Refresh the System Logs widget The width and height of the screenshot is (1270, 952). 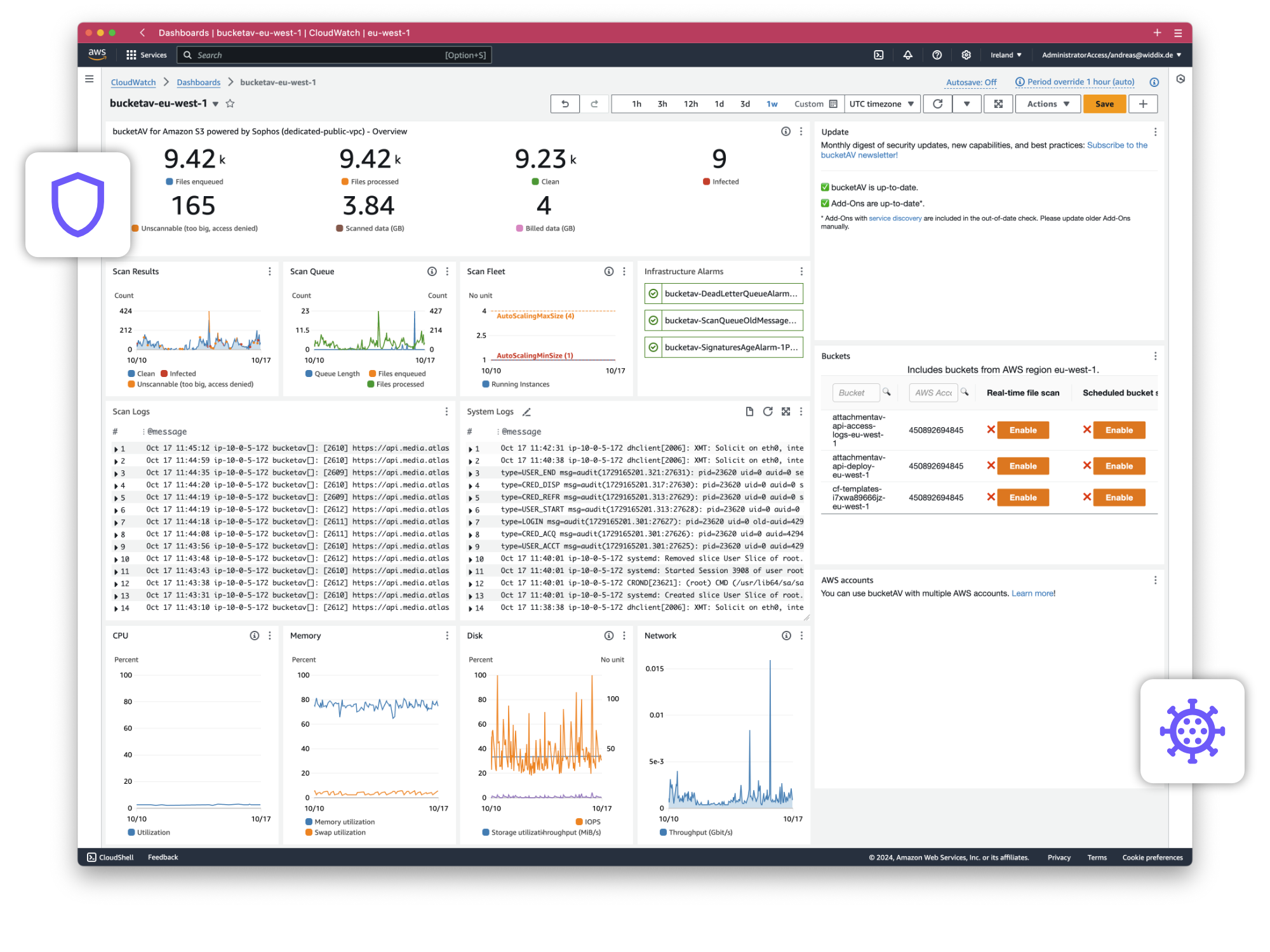(x=768, y=412)
